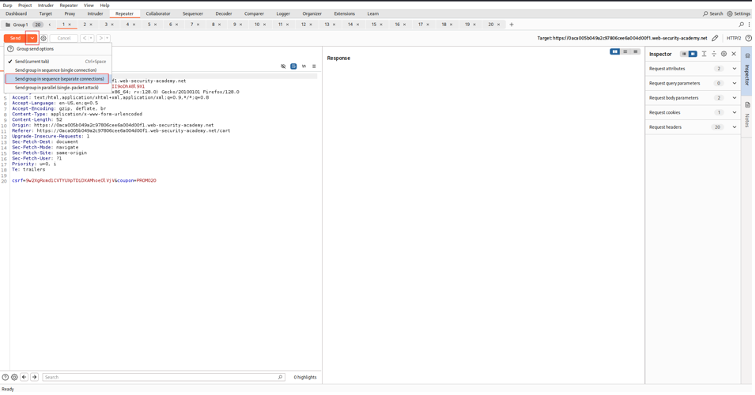Viewport: 755px width, 395px height.
Task: Collapse Group 1 with the left chevron
Action: [x=50, y=25]
